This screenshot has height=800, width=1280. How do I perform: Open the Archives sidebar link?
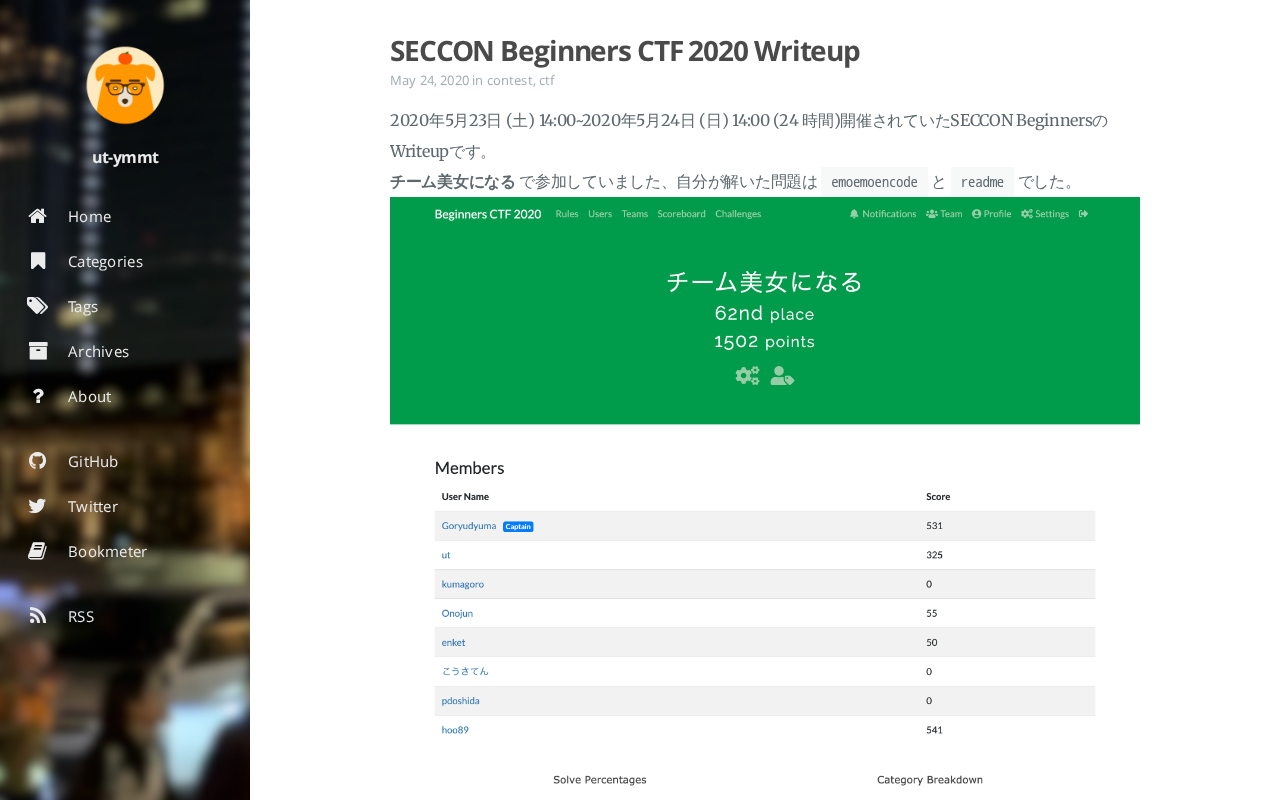(x=98, y=351)
